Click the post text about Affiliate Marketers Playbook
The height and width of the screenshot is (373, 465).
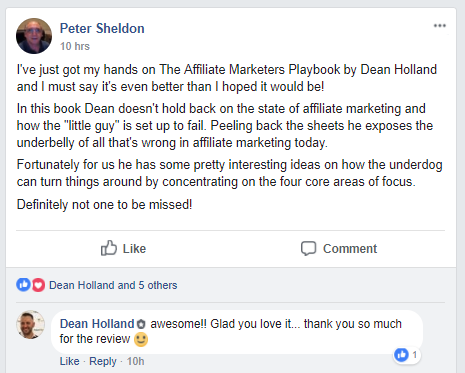[x=227, y=78]
